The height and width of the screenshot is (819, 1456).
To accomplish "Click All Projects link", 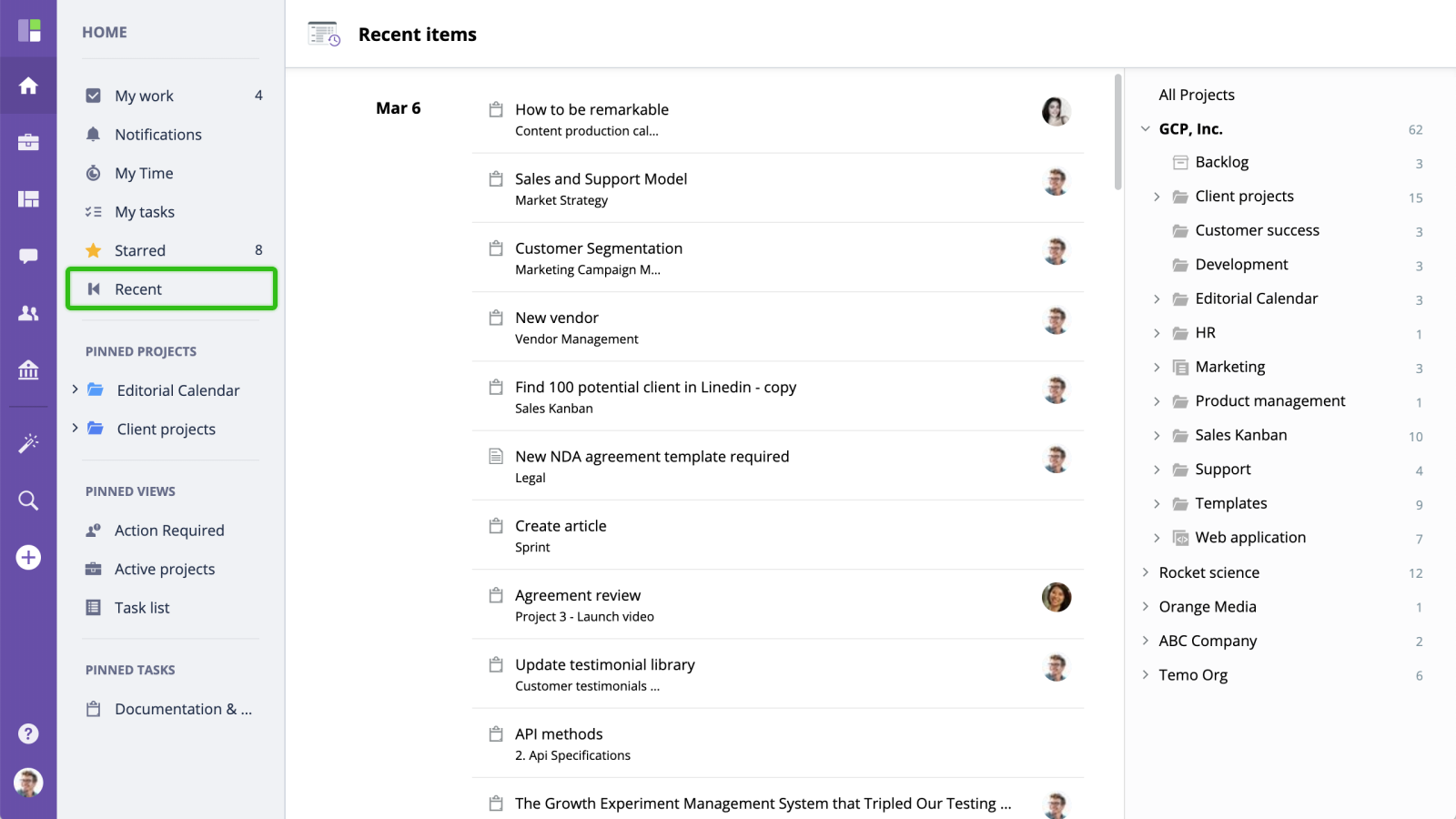I will [x=1197, y=95].
